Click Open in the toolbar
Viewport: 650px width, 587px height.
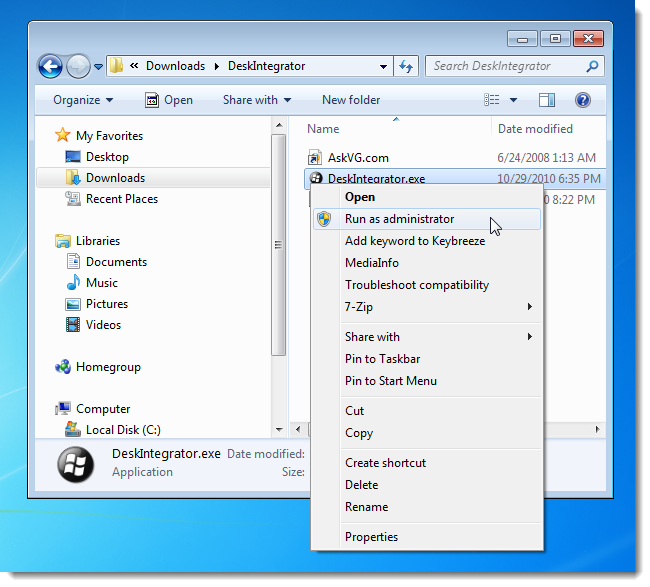coord(169,100)
